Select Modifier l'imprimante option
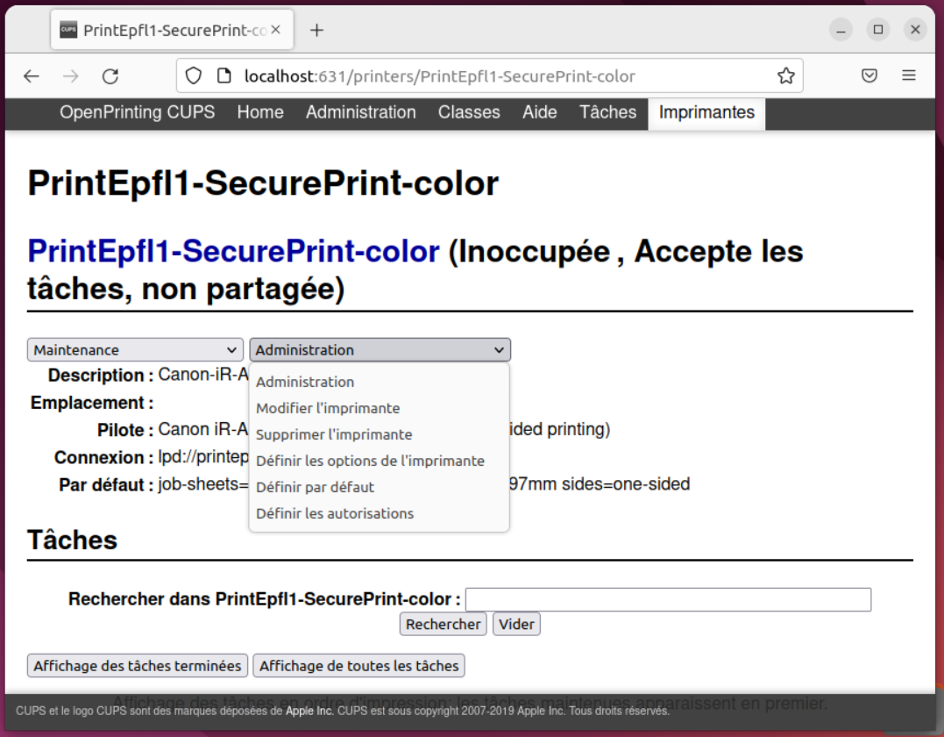Viewport: 945px width, 737px height. [x=328, y=408]
